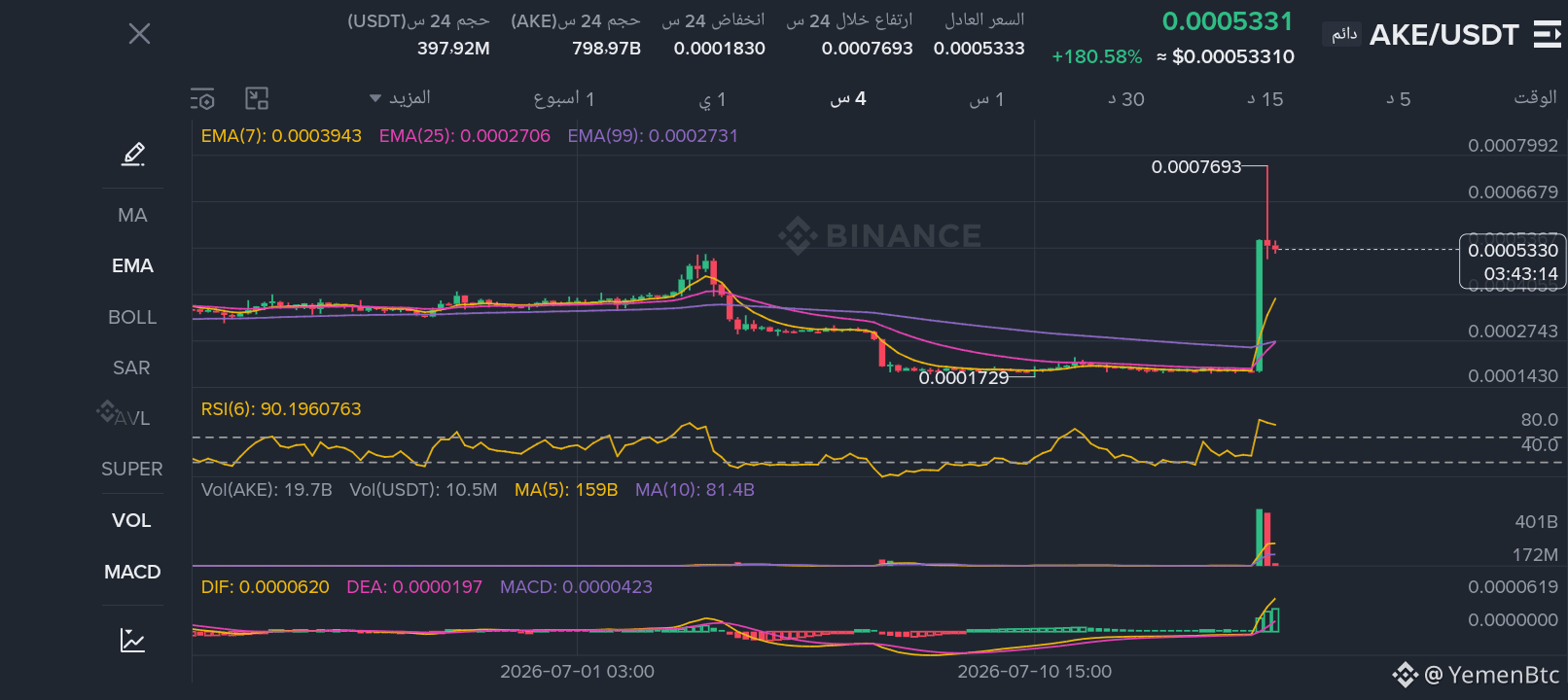The height and width of the screenshot is (700, 1568).
Task: Click the +180.58% change value
Action: tap(1097, 56)
